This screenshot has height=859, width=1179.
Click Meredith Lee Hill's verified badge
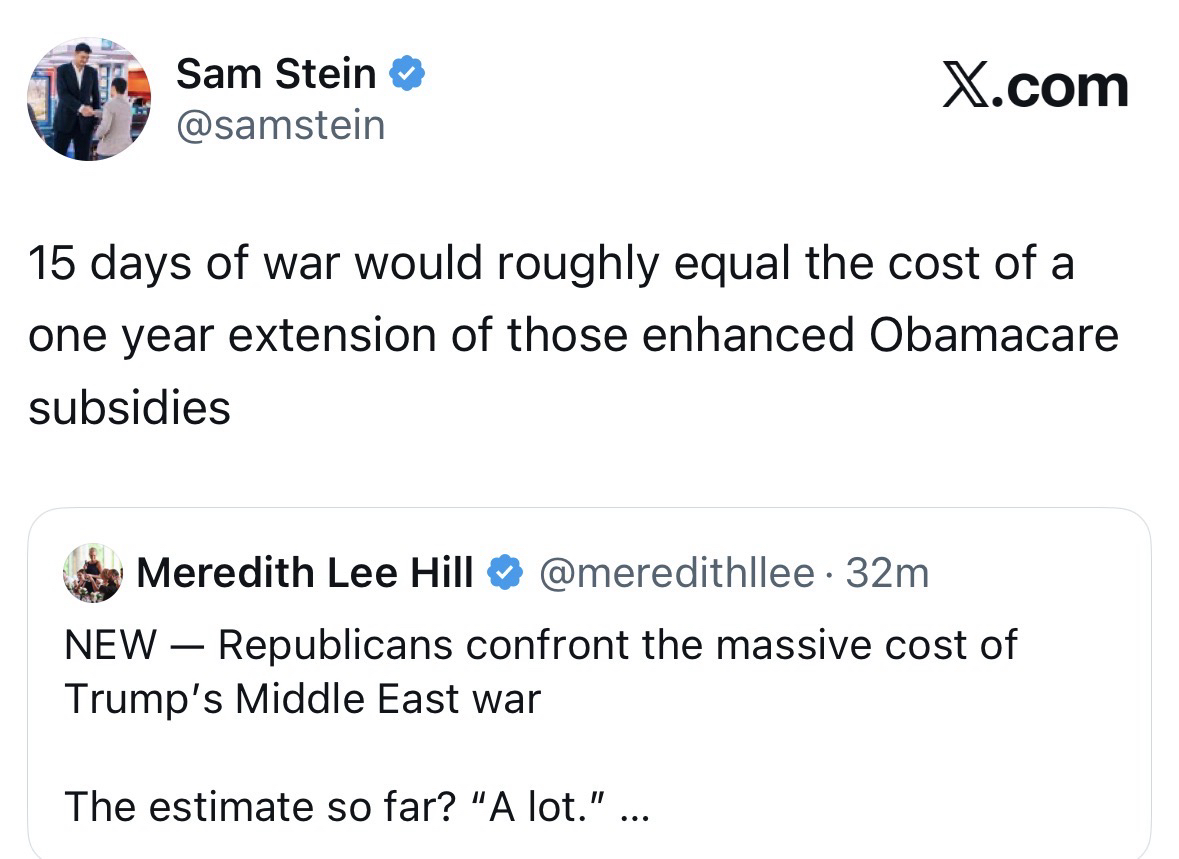tap(505, 574)
